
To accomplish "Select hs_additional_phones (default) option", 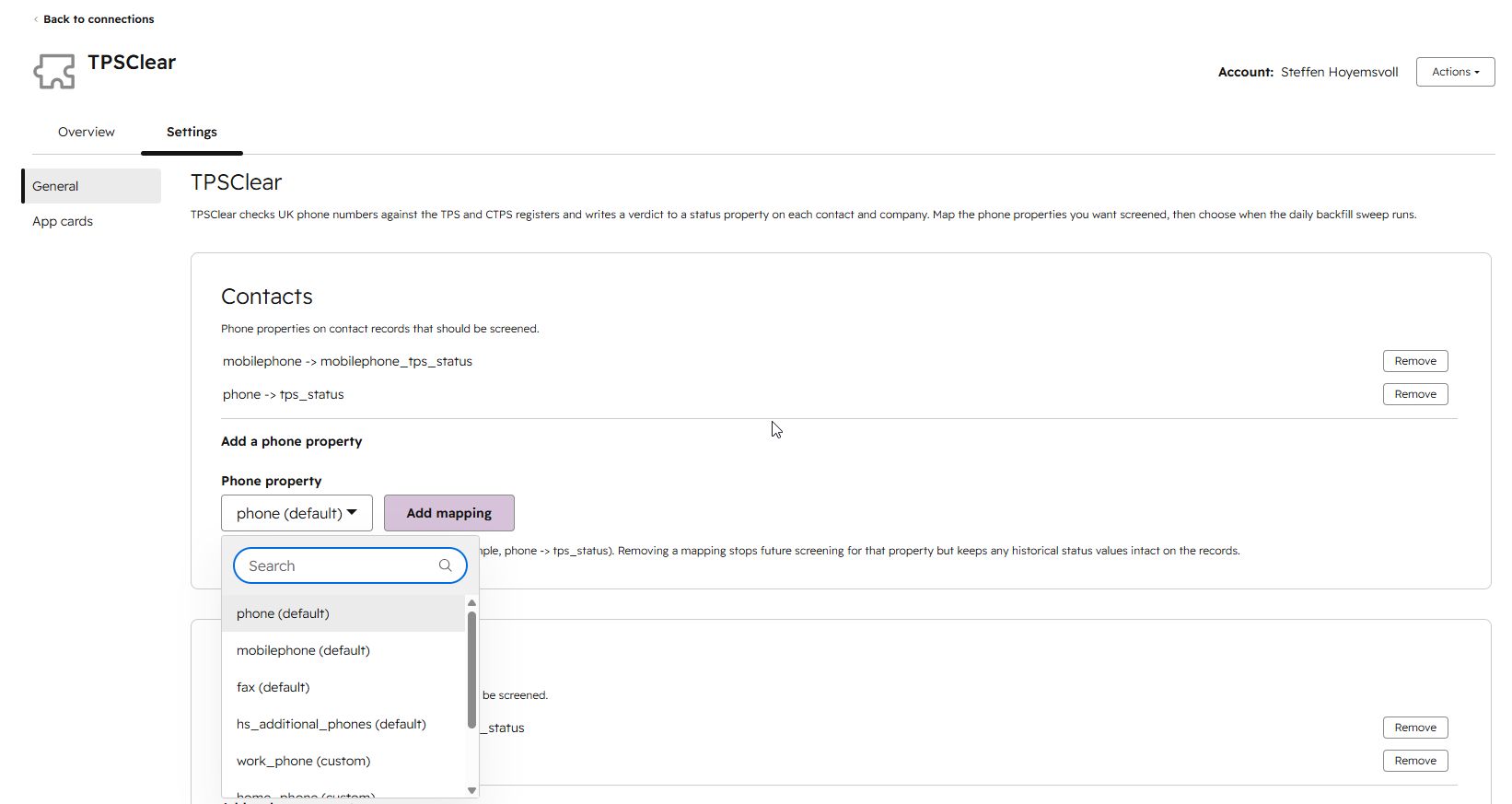I will point(343,724).
